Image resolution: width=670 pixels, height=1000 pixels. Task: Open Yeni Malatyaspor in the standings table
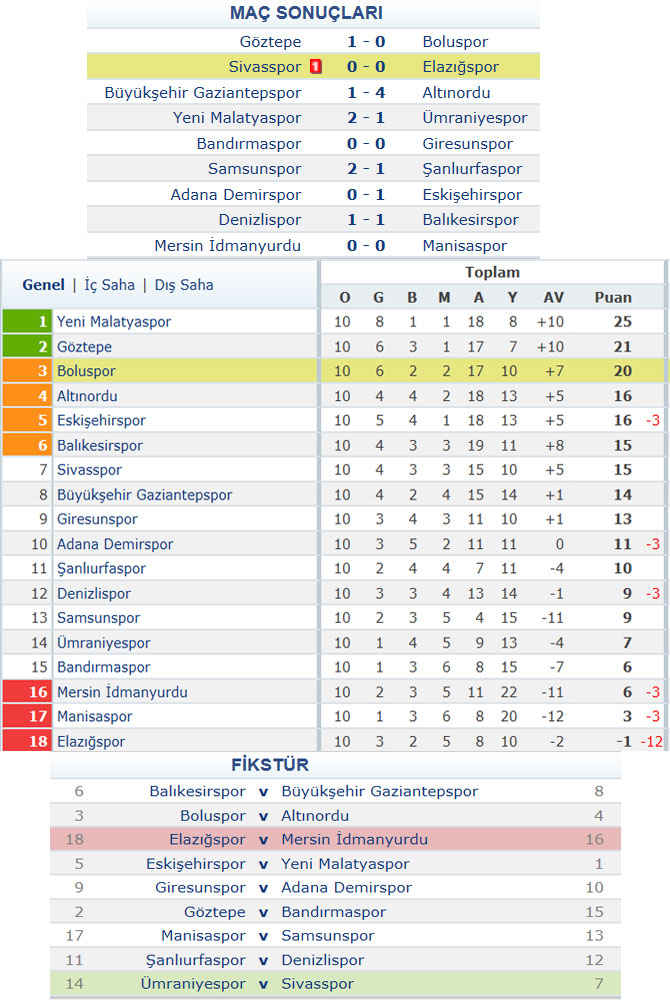pos(113,321)
